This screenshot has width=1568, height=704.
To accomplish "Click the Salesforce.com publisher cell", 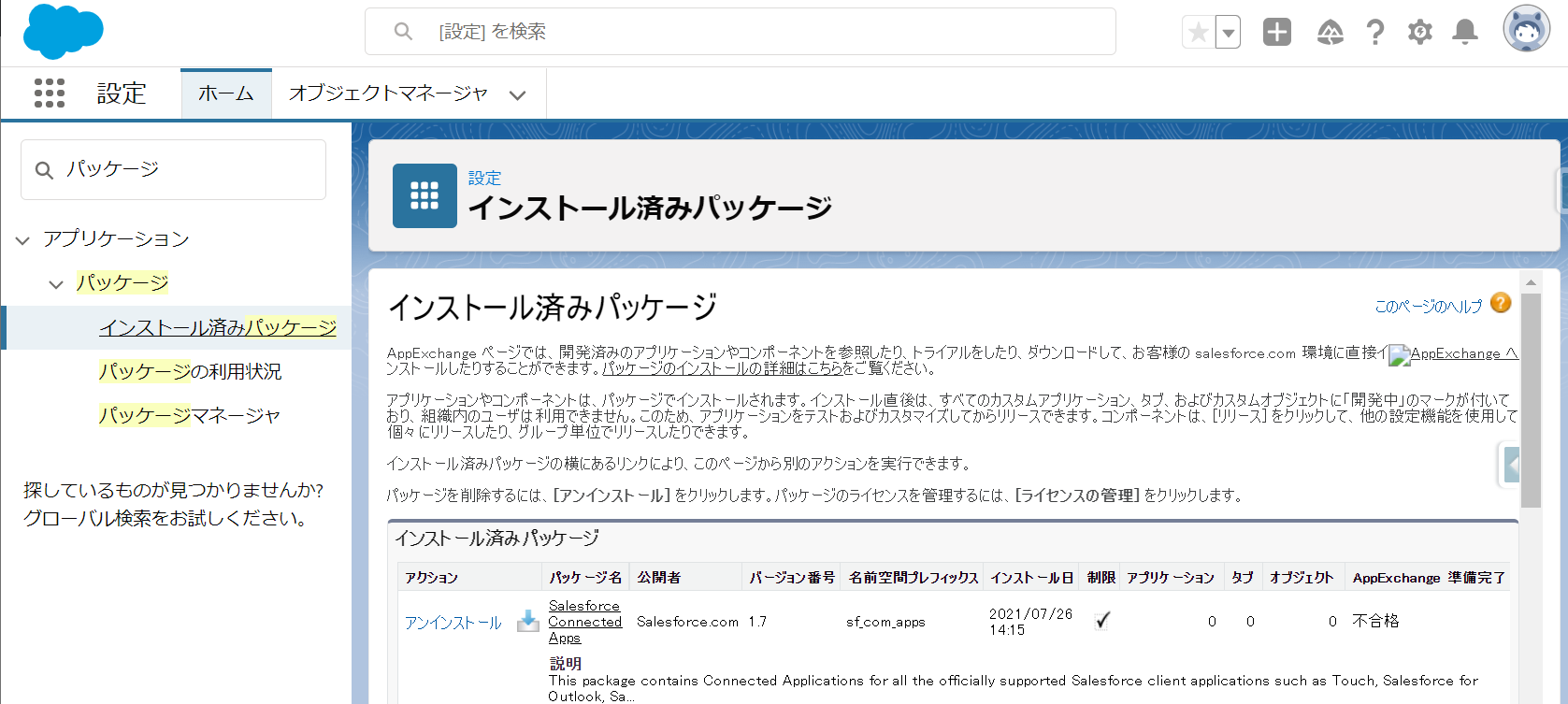I will 687,622.
